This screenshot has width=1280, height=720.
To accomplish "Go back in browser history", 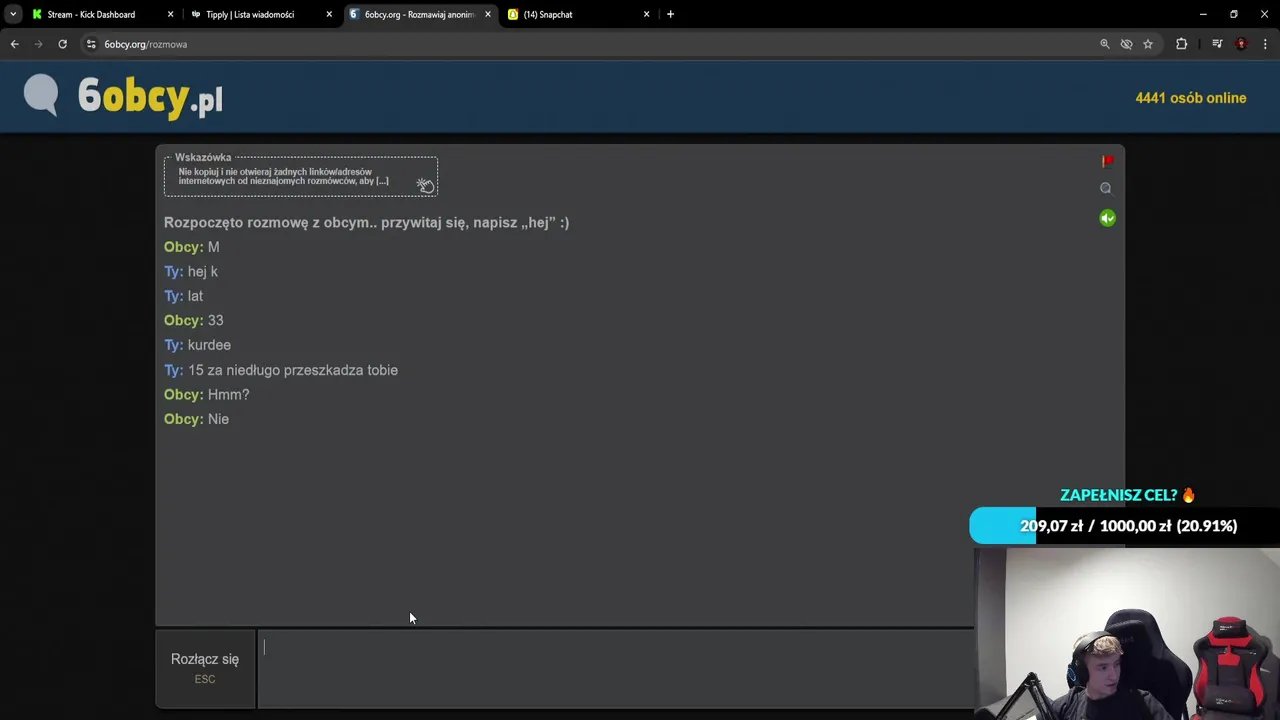I will (x=14, y=44).
